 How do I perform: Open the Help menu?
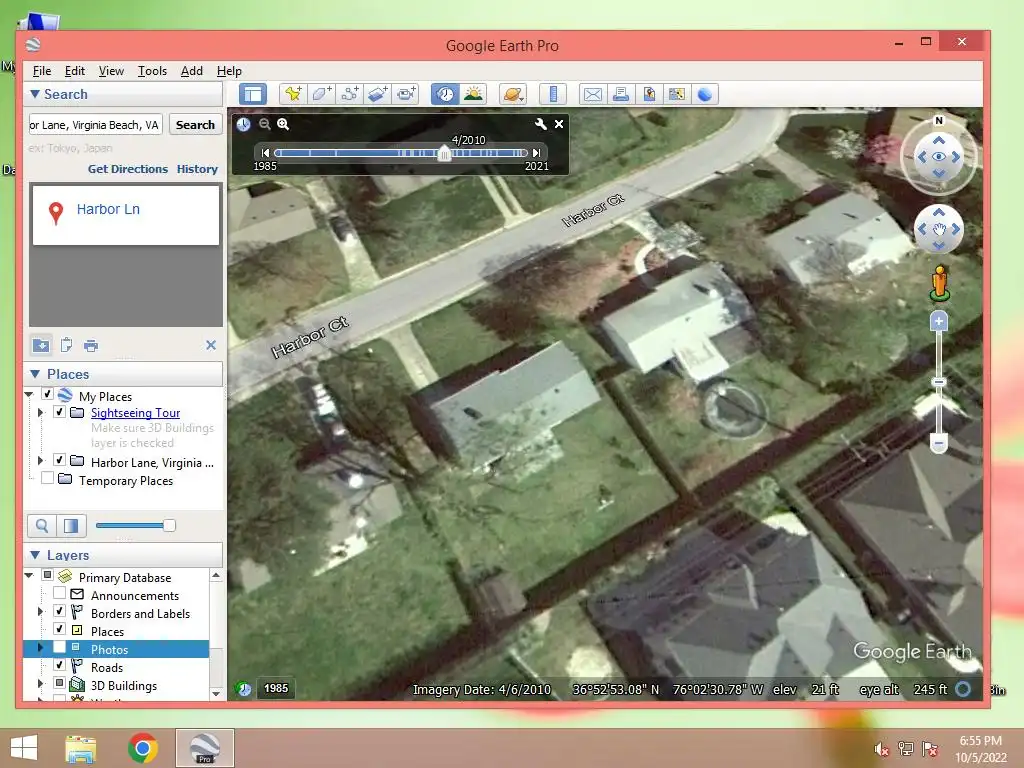[x=229, y=71]
